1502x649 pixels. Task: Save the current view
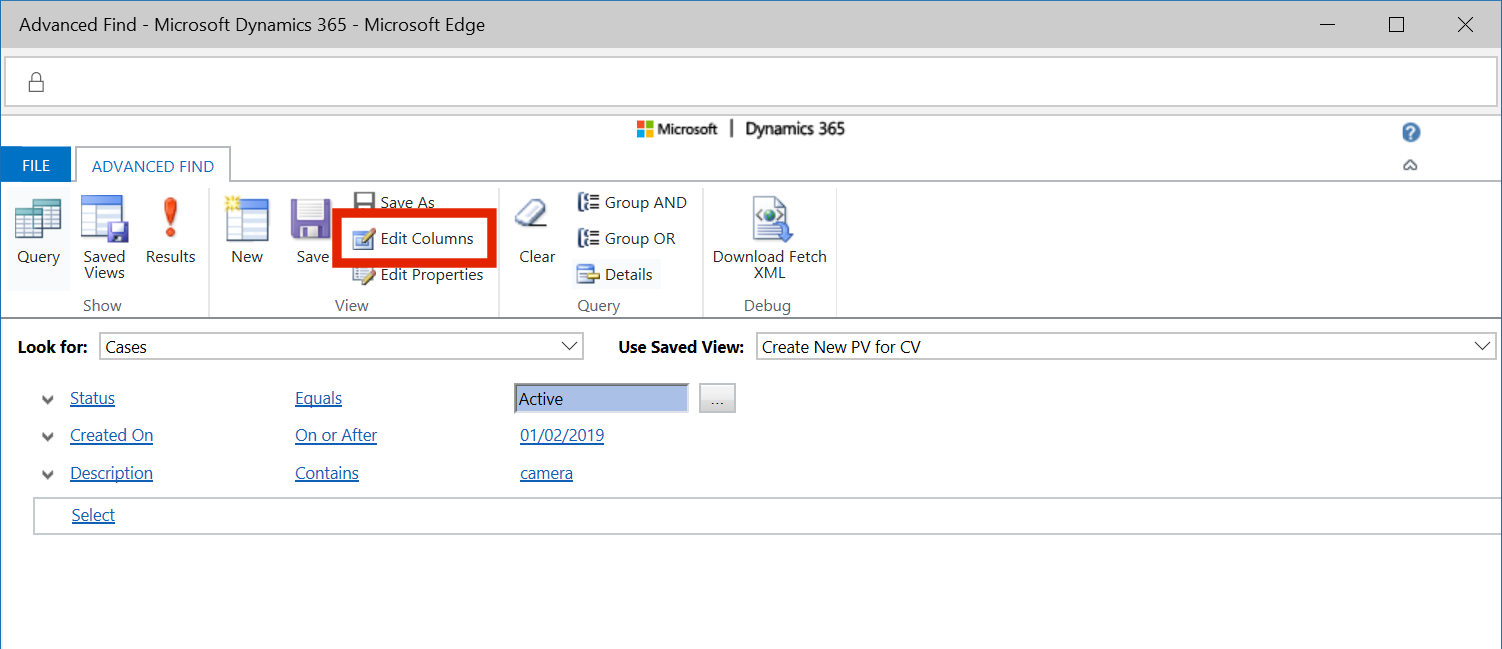coord(312,232)
